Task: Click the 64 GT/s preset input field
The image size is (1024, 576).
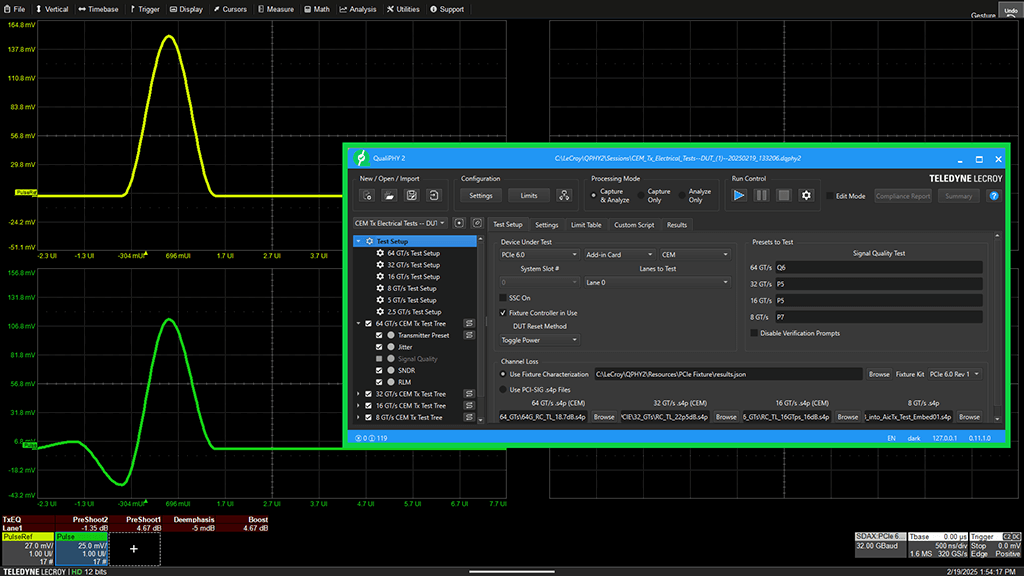Action: [877, 268]
